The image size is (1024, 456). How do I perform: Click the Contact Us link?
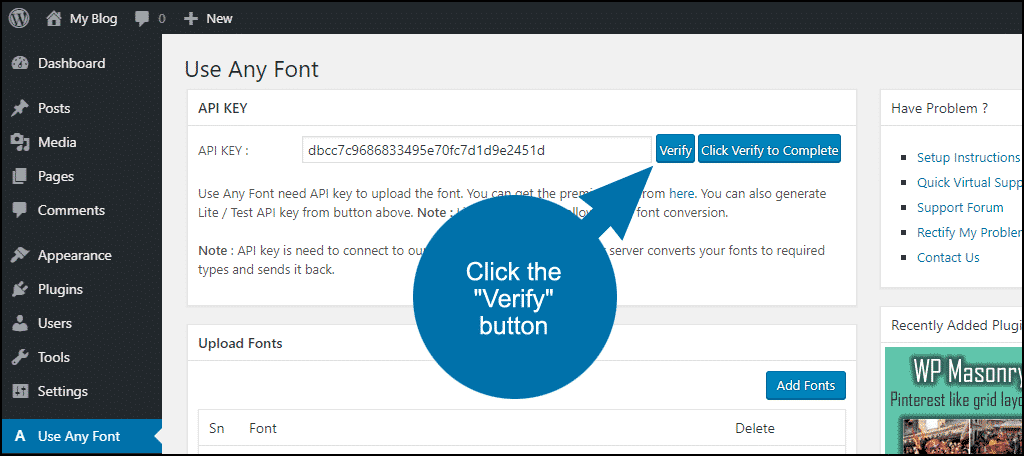[x=948, y=257]
